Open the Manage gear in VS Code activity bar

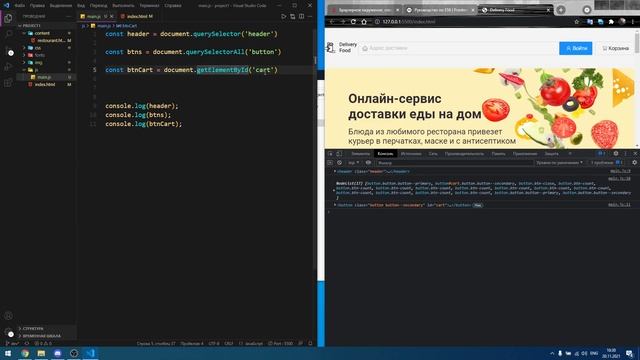coord(8,332)
